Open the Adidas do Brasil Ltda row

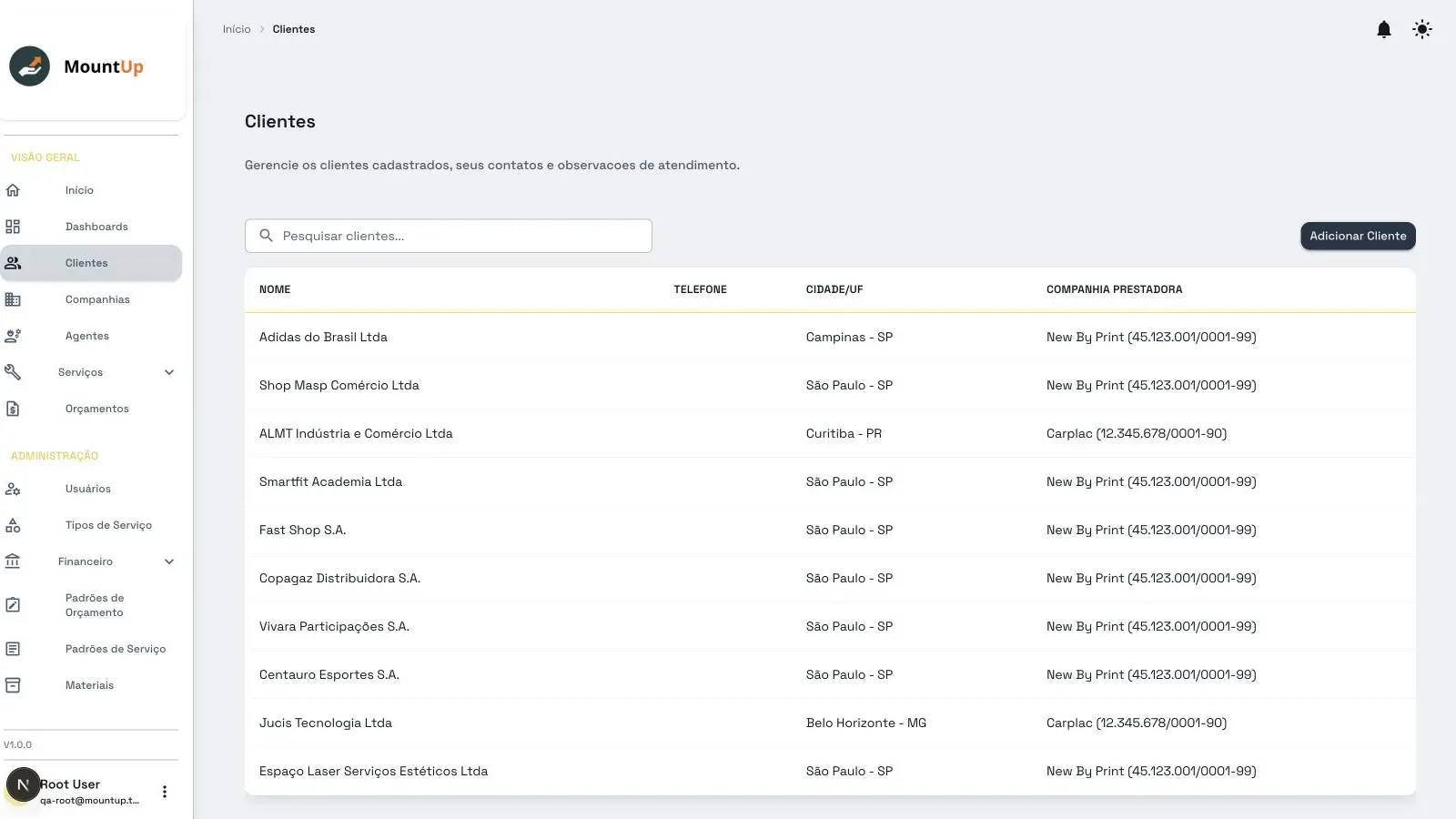pos(830,337)
